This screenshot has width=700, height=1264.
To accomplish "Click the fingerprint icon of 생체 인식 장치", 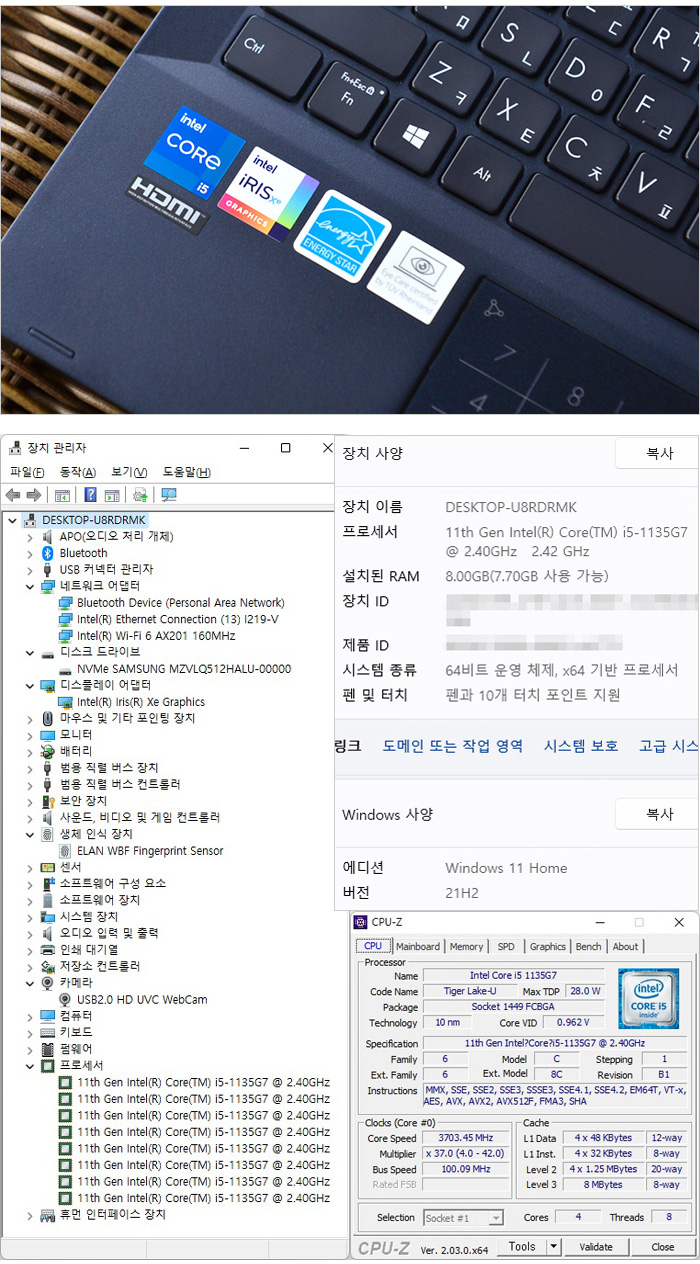I will coord(48,834).
